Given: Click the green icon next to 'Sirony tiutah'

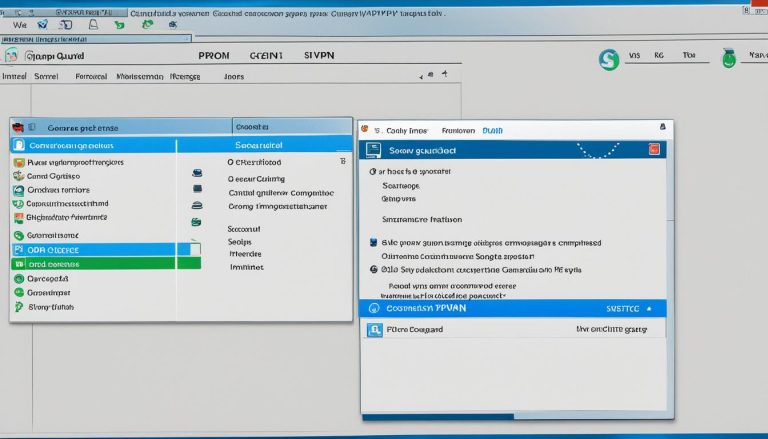Looking at the screenshot, I should click(18, 307).
